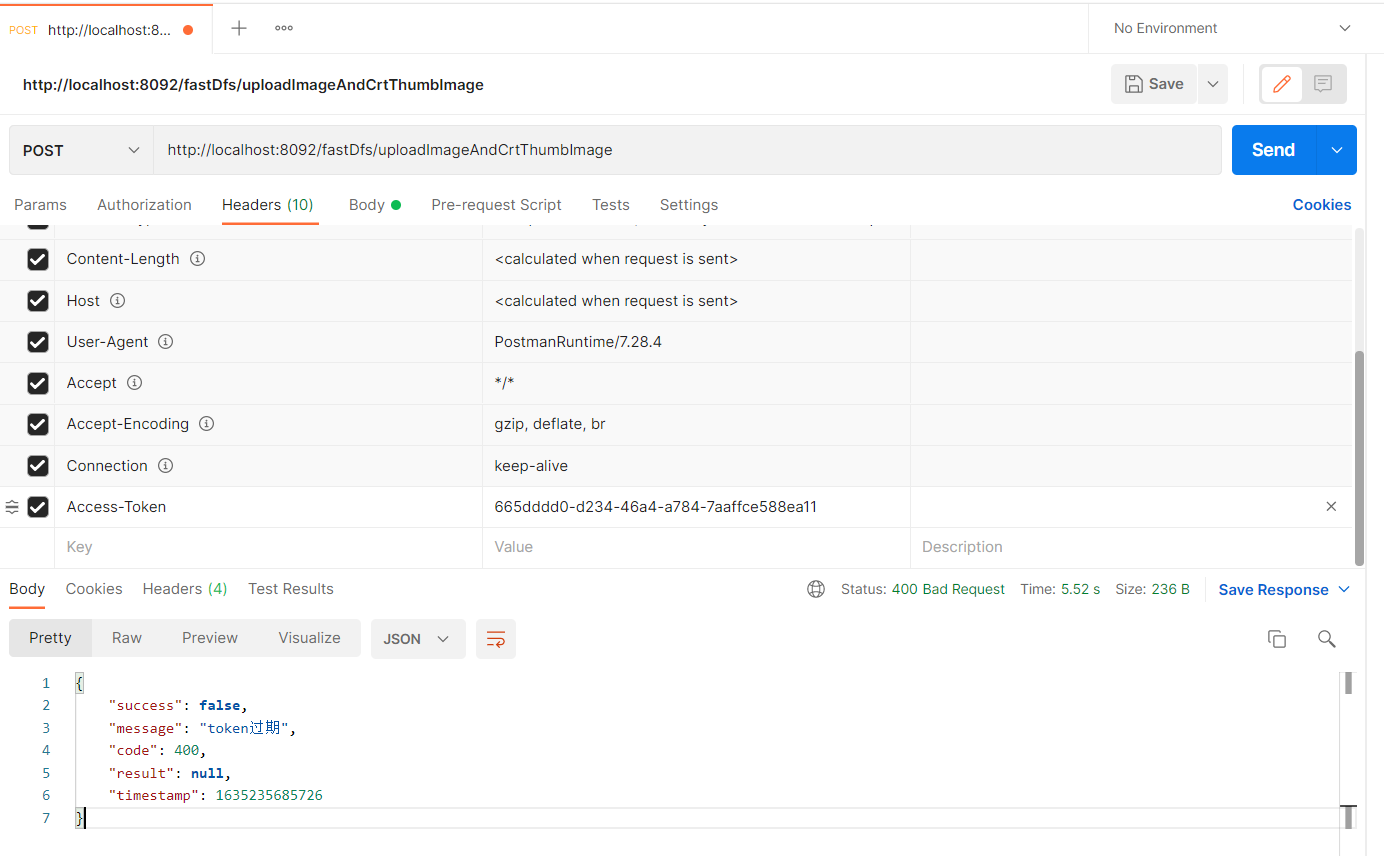Open a new request tab with plus icon
This screenshot has height=856, width=1384.
click(239, 28)
